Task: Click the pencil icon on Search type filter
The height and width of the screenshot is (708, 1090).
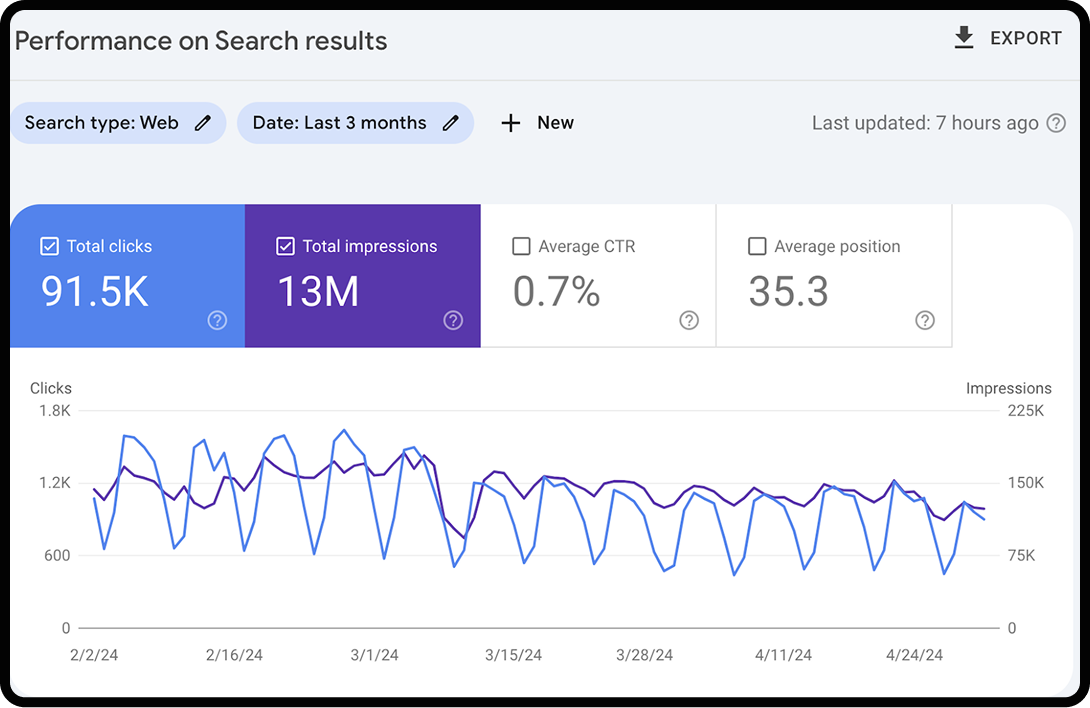Action: (202, 122)
